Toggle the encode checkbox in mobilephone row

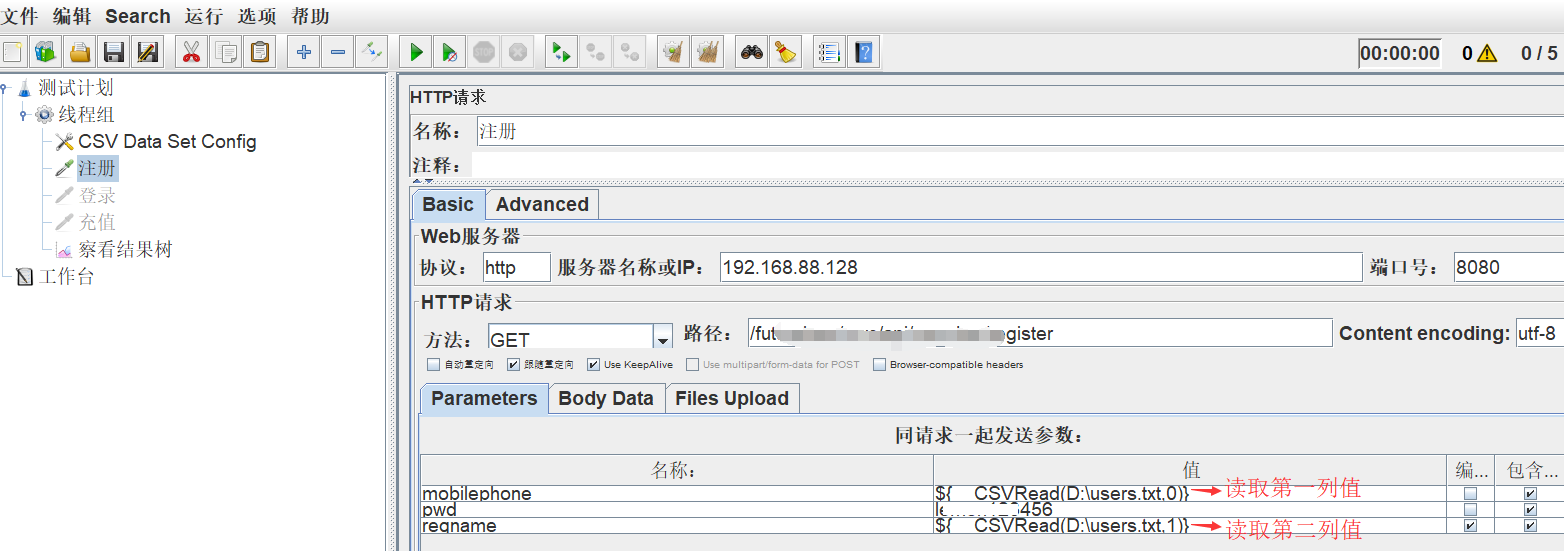point(1470,494)
